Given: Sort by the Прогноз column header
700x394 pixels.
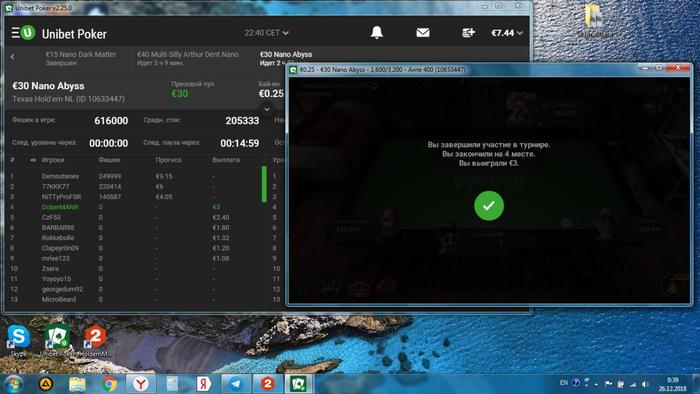Looking at the screenshot, I should click(x=168, y=160).
